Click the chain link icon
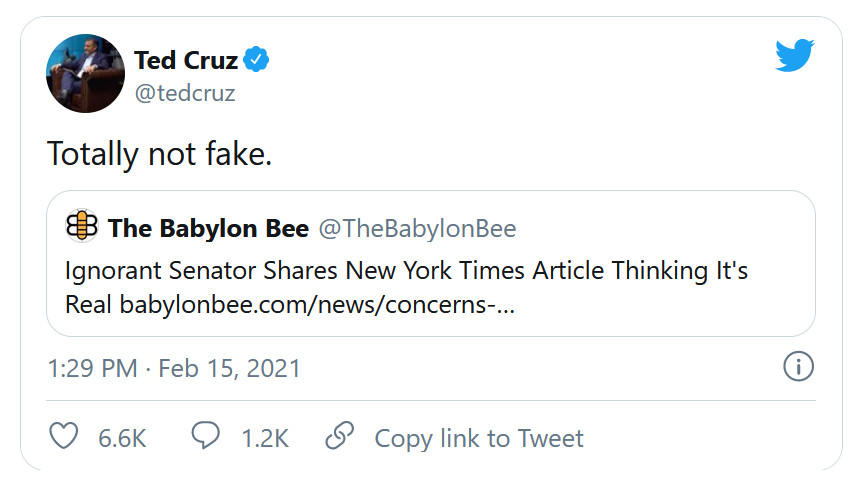This screenshot has height=495, width=858. pyautogui.click(x=340, y=437)
